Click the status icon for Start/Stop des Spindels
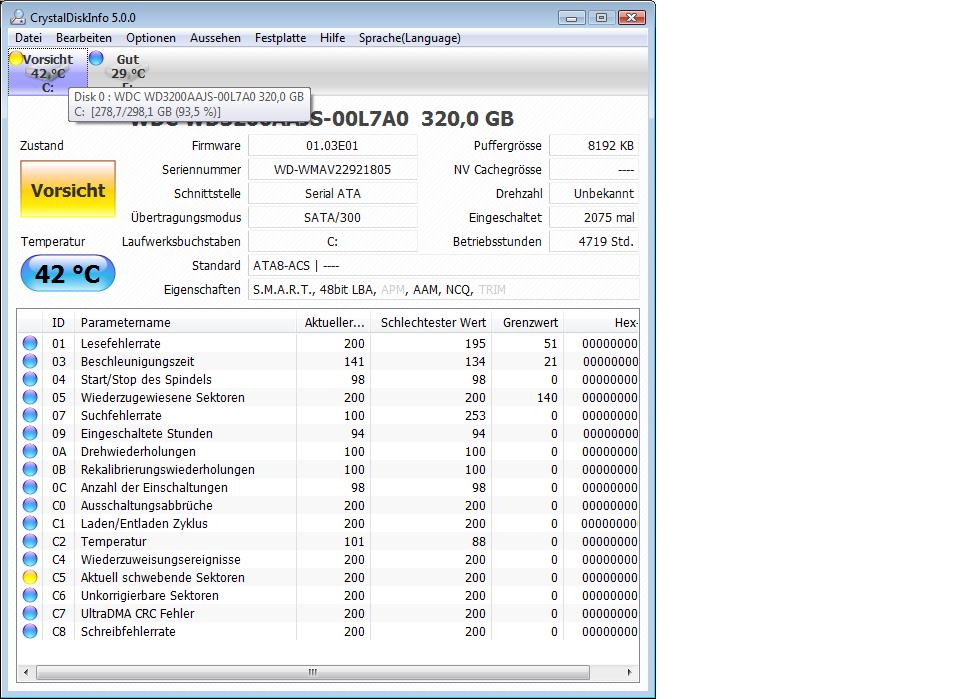The width and height of the screenshot is (960, 699). (30, 379)
